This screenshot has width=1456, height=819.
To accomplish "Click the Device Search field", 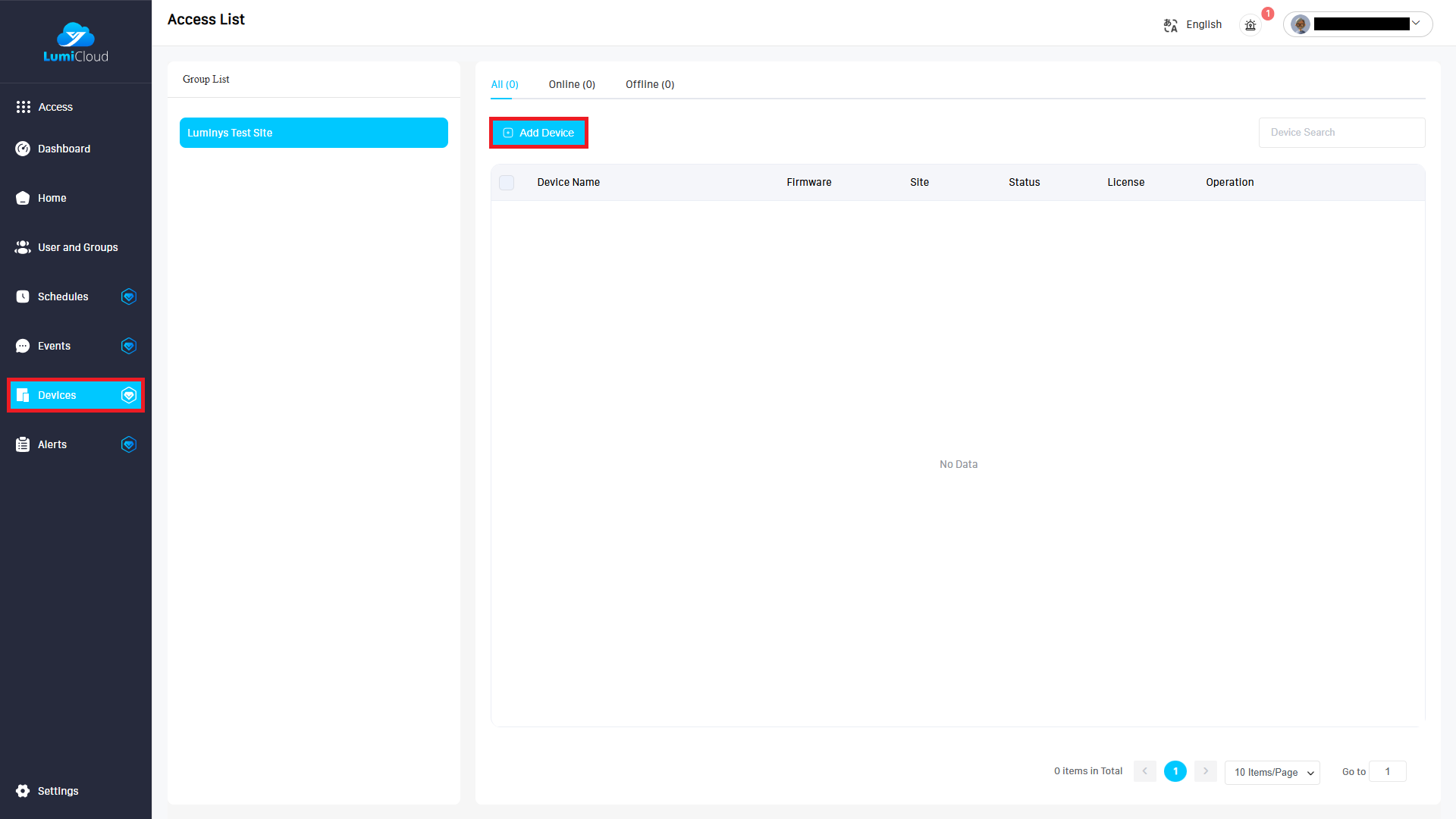I will click(x=1341, y=133).
